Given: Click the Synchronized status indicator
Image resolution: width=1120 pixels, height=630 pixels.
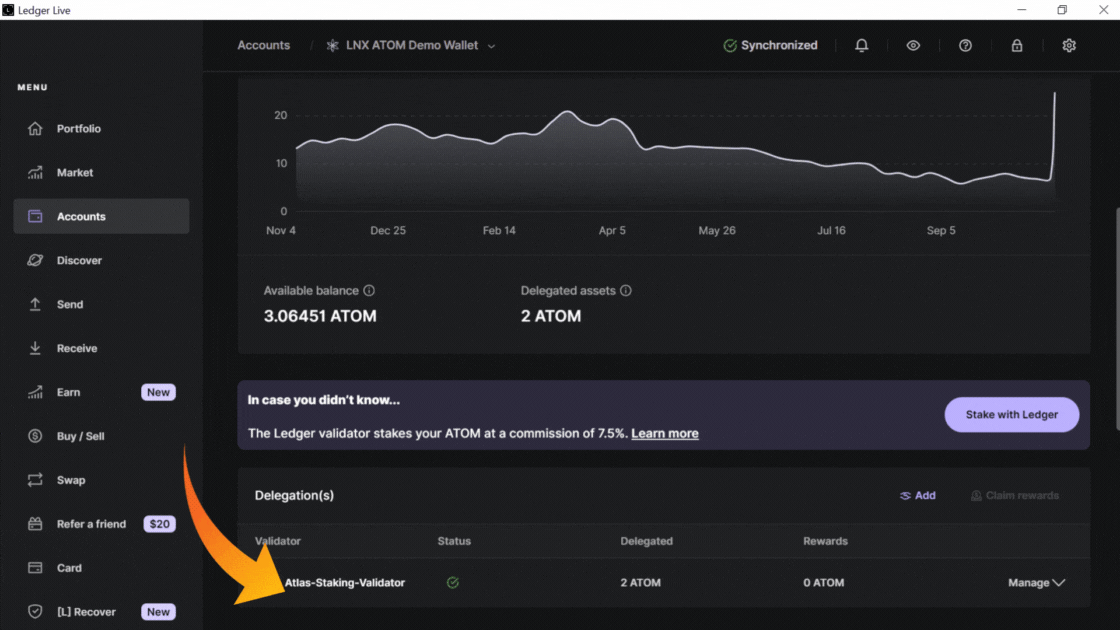Looking at the screenshot, I should pos(770,46).
